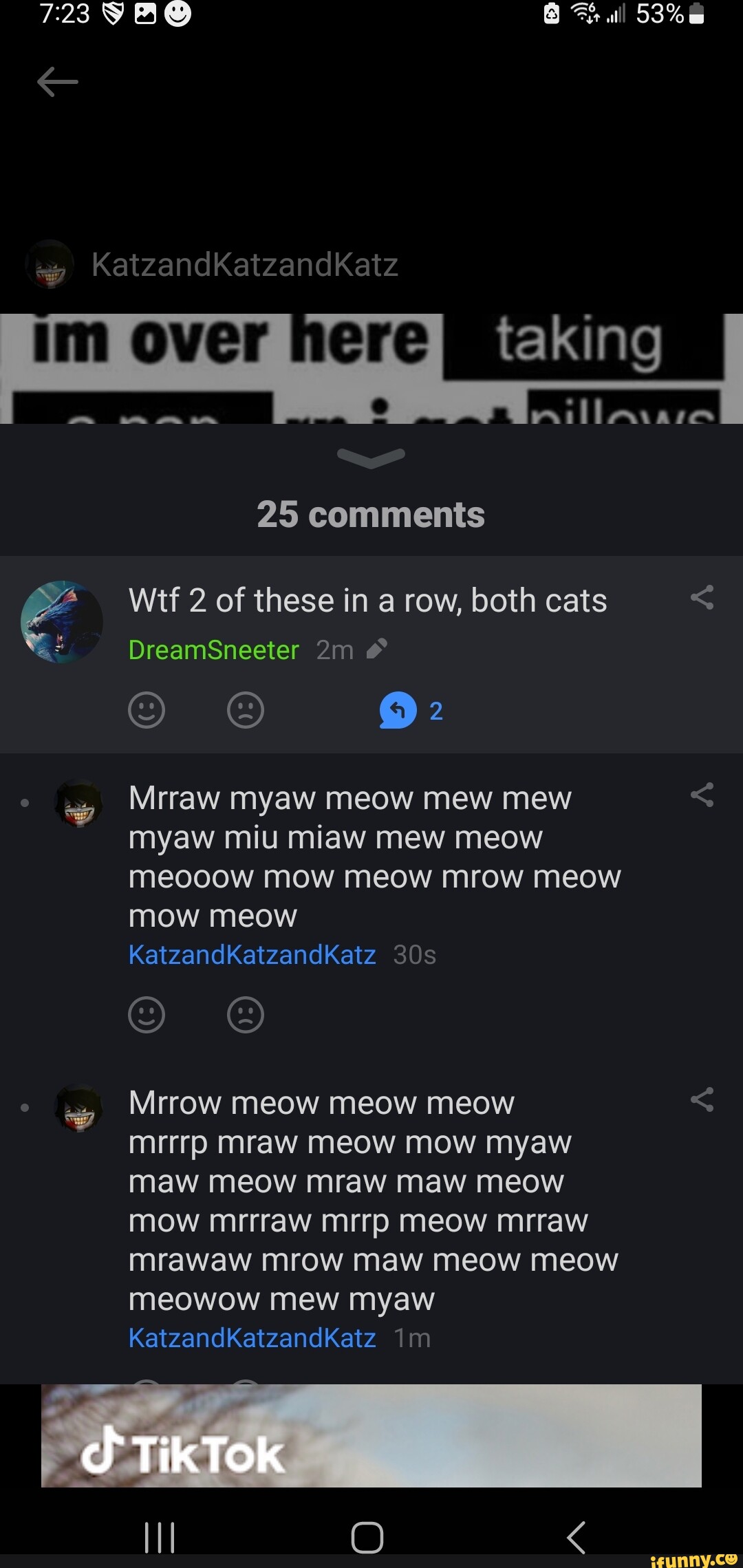Open DreamSneeter's username link

click(x=213, y=649)
